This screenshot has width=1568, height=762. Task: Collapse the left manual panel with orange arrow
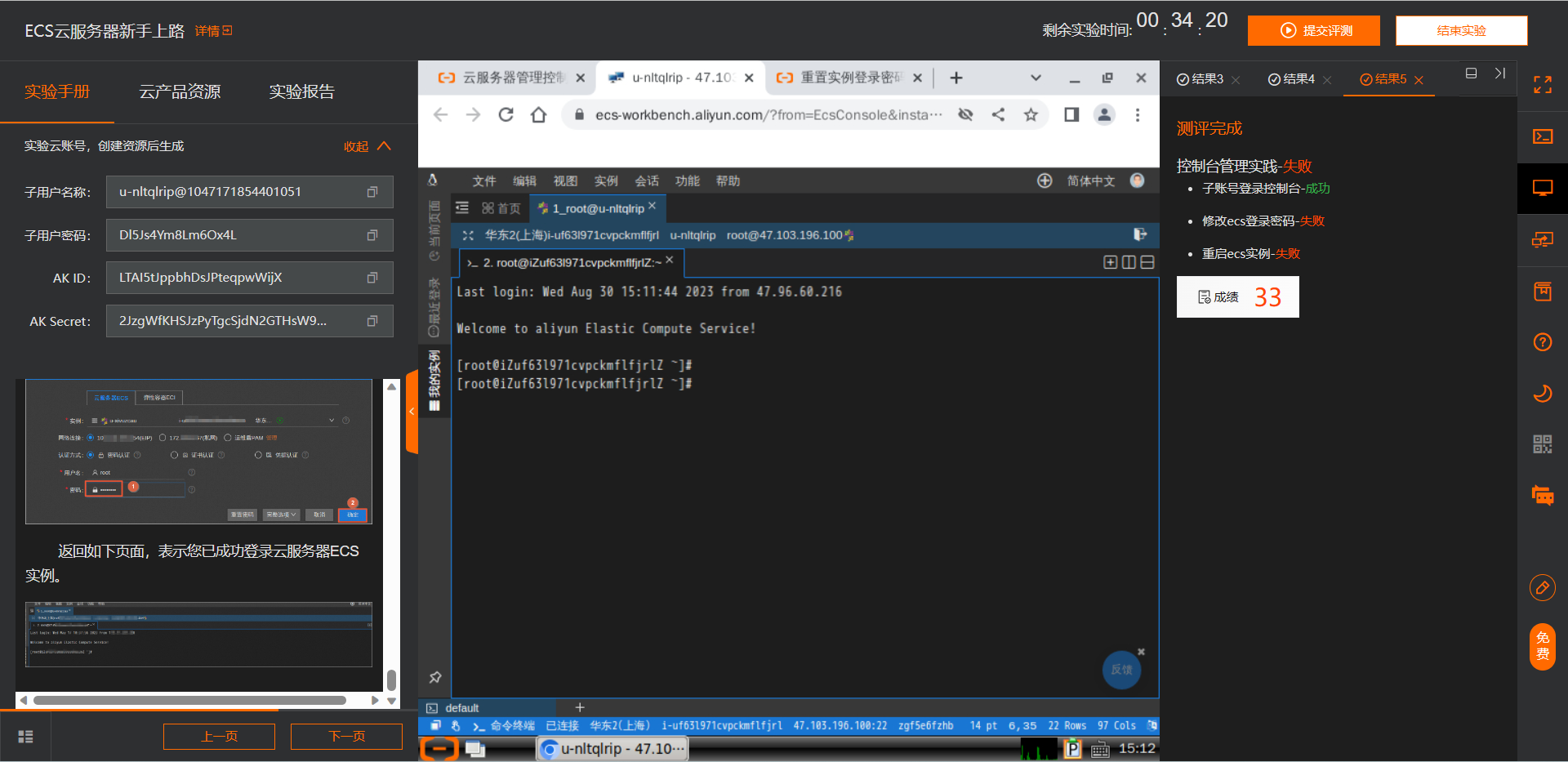pos(412,412)
